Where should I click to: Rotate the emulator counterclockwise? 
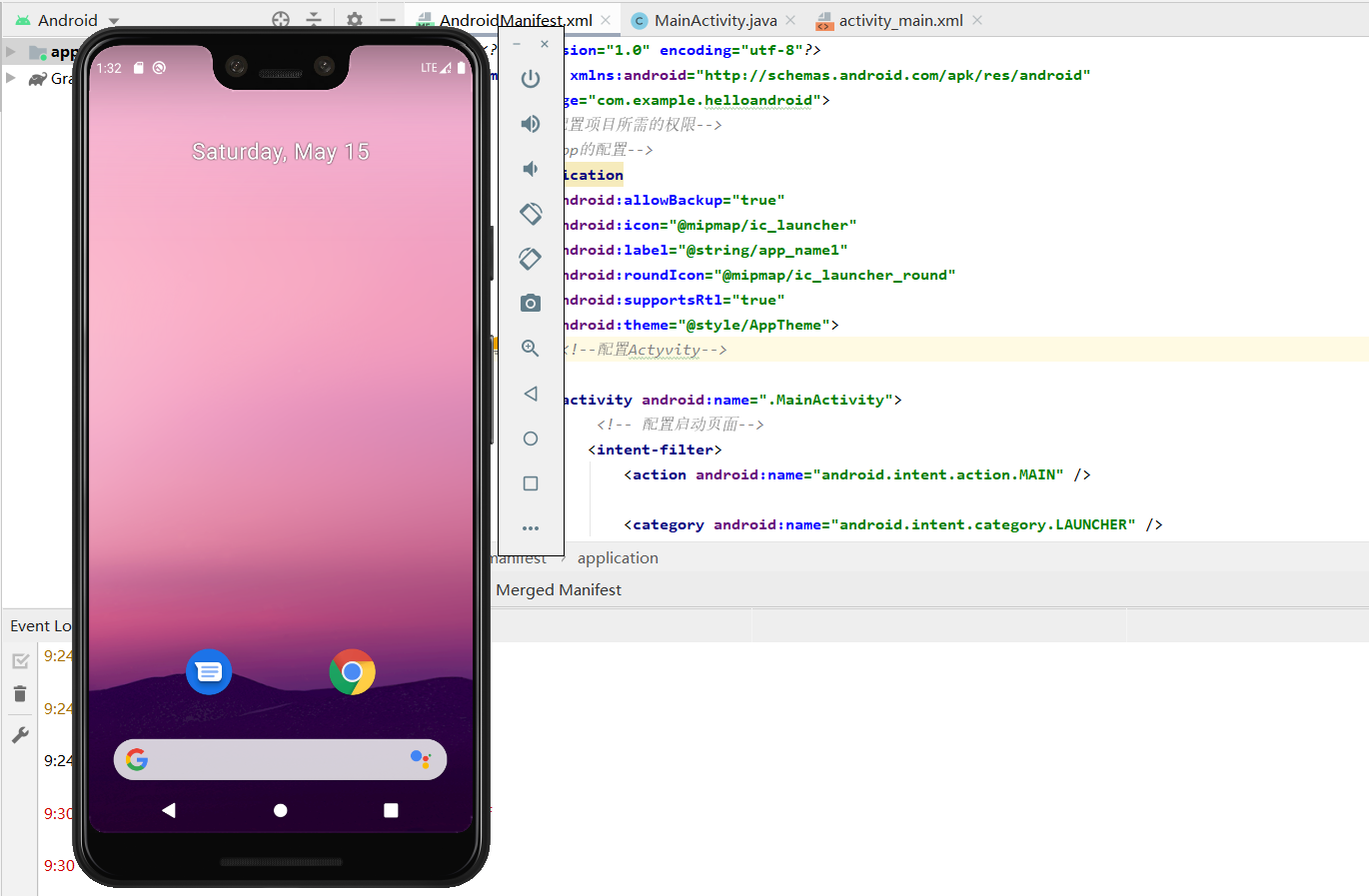point(531,214)
